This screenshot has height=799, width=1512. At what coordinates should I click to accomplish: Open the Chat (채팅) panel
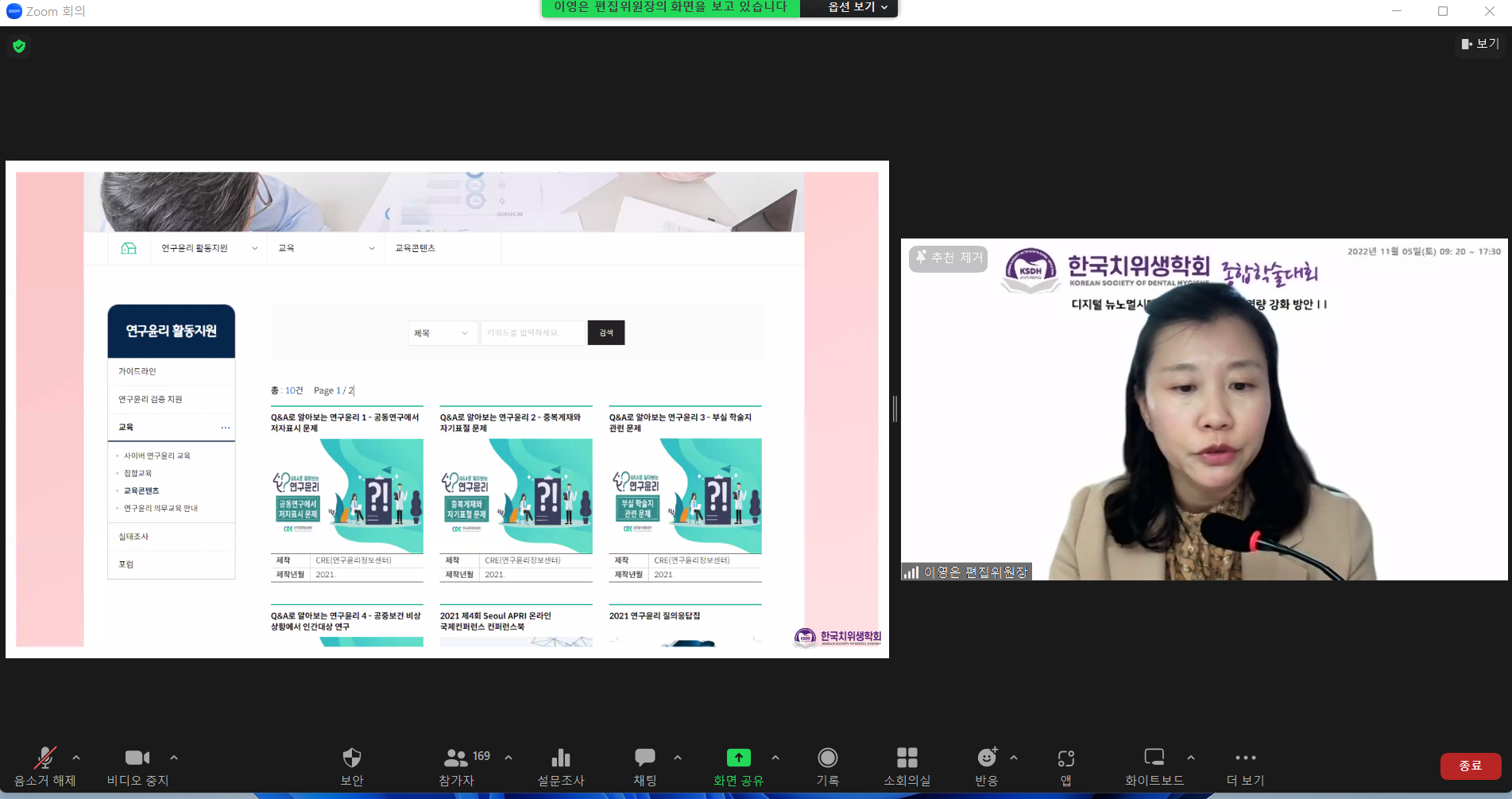(644, 758)
